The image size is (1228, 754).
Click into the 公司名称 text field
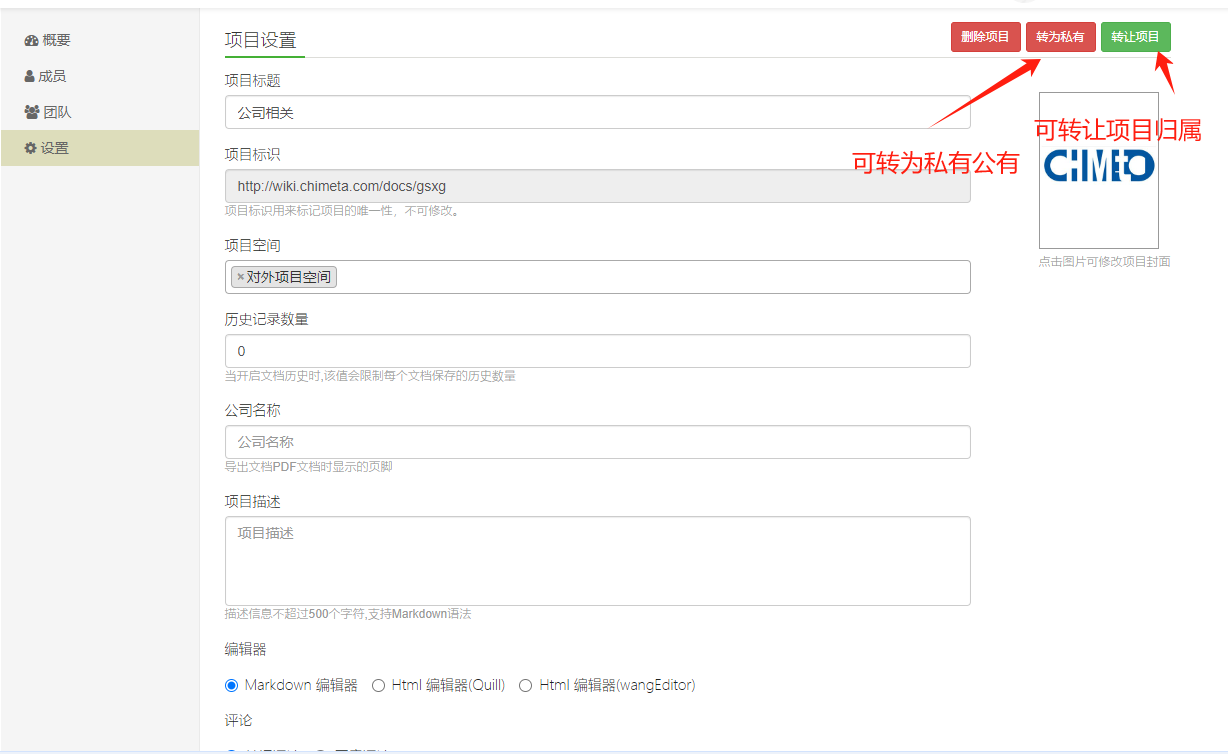(x=597, y=442)
